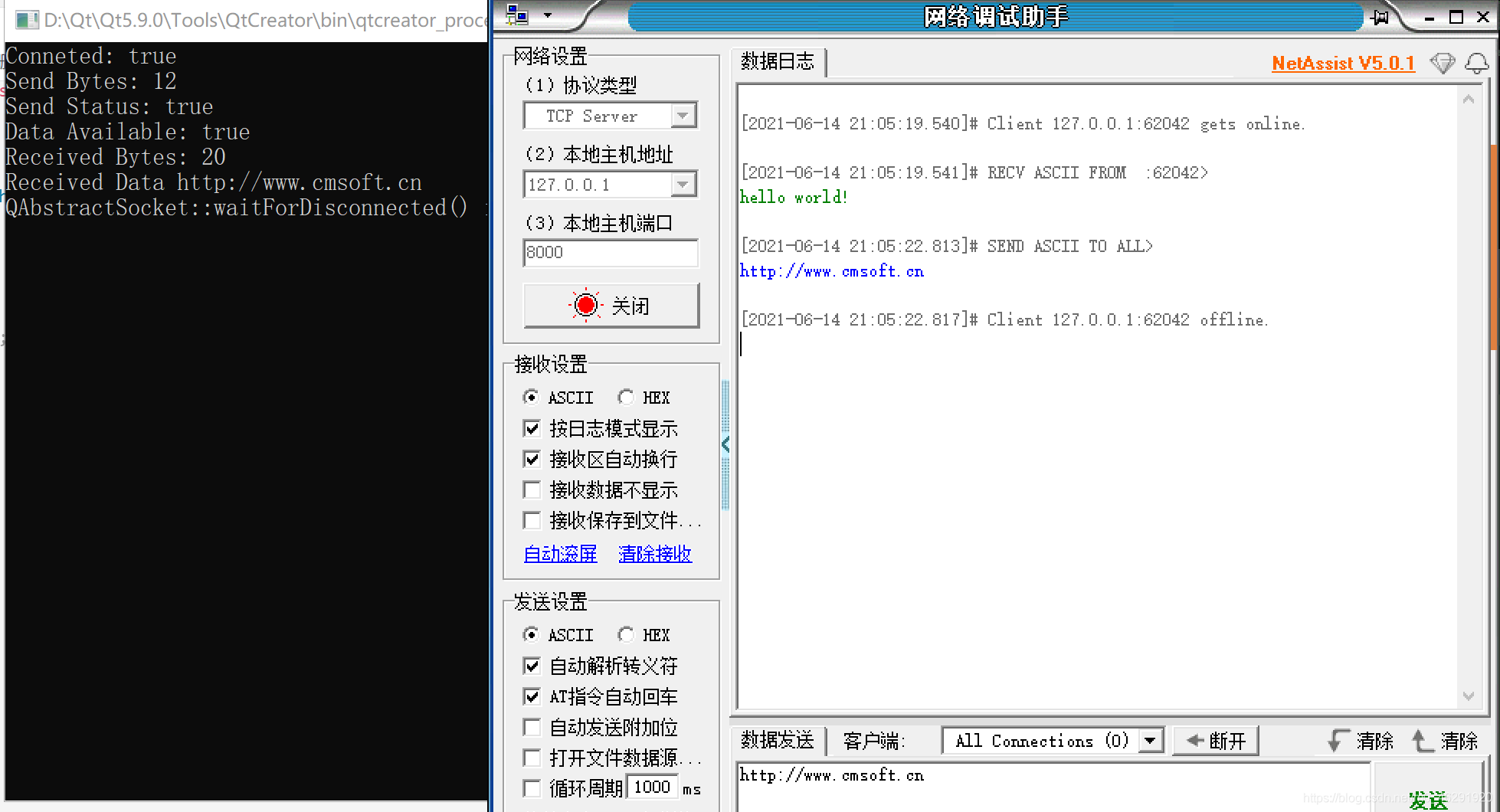
Task: Click the send text box containing http://www.cmsoft.cn
Action: [x=1053, y=787]
